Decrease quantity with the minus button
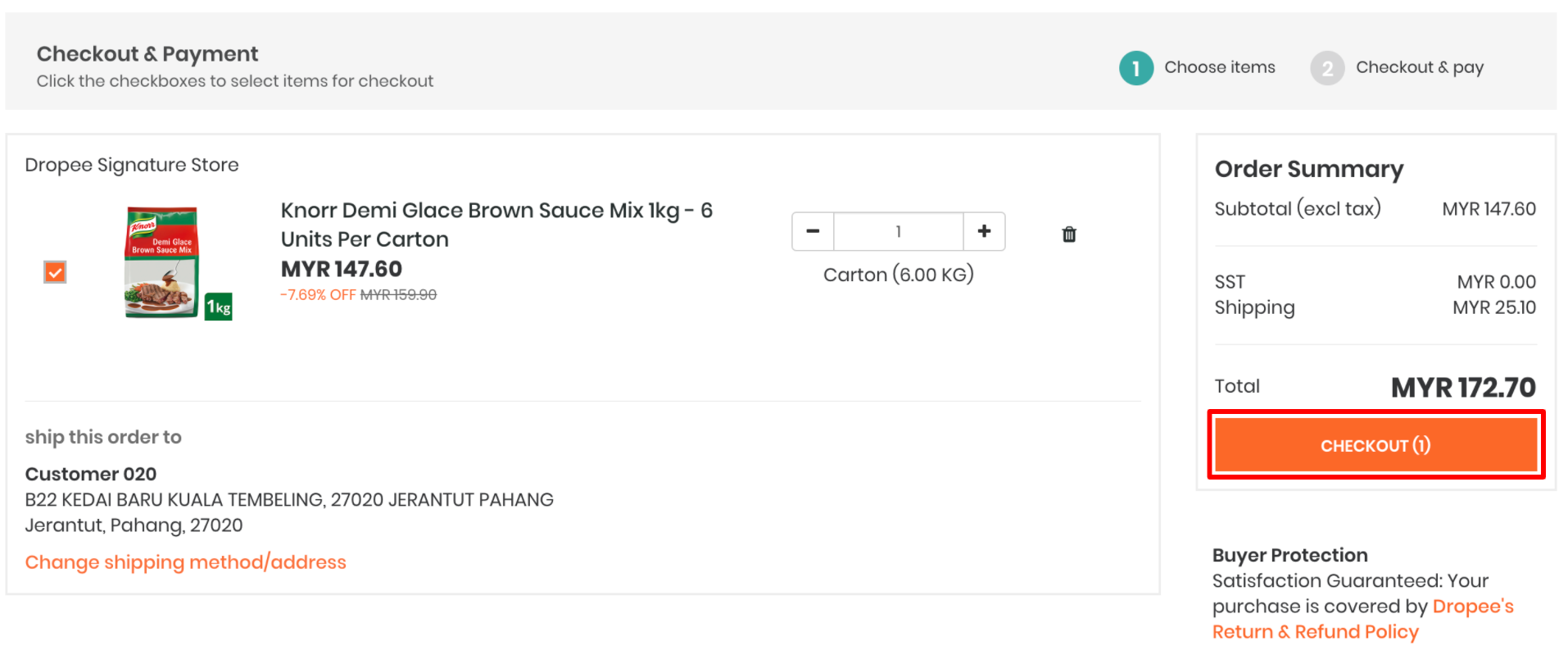 click(x=813, y=231)
